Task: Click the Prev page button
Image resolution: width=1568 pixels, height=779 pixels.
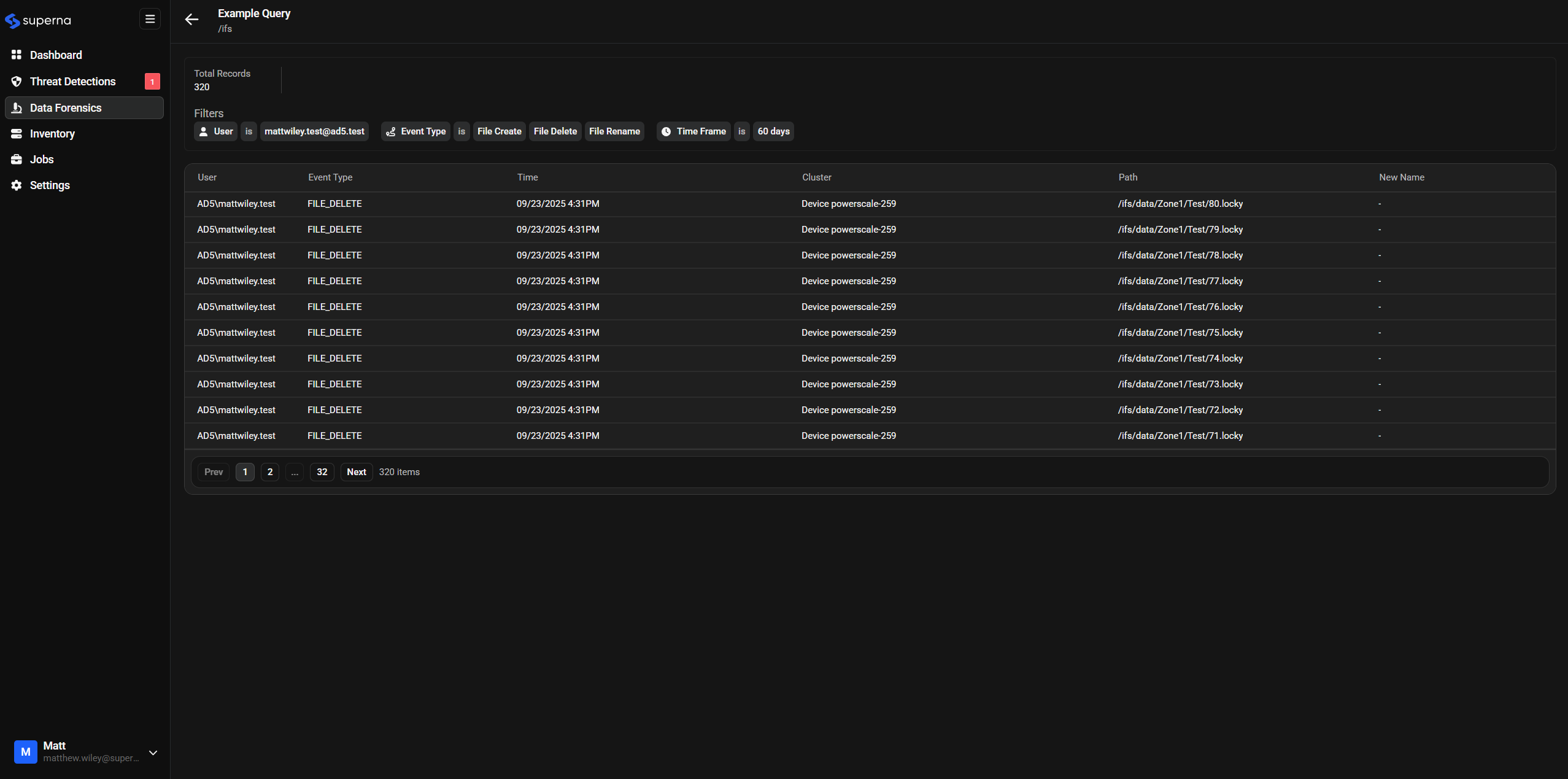Action: tap(214, 472)
